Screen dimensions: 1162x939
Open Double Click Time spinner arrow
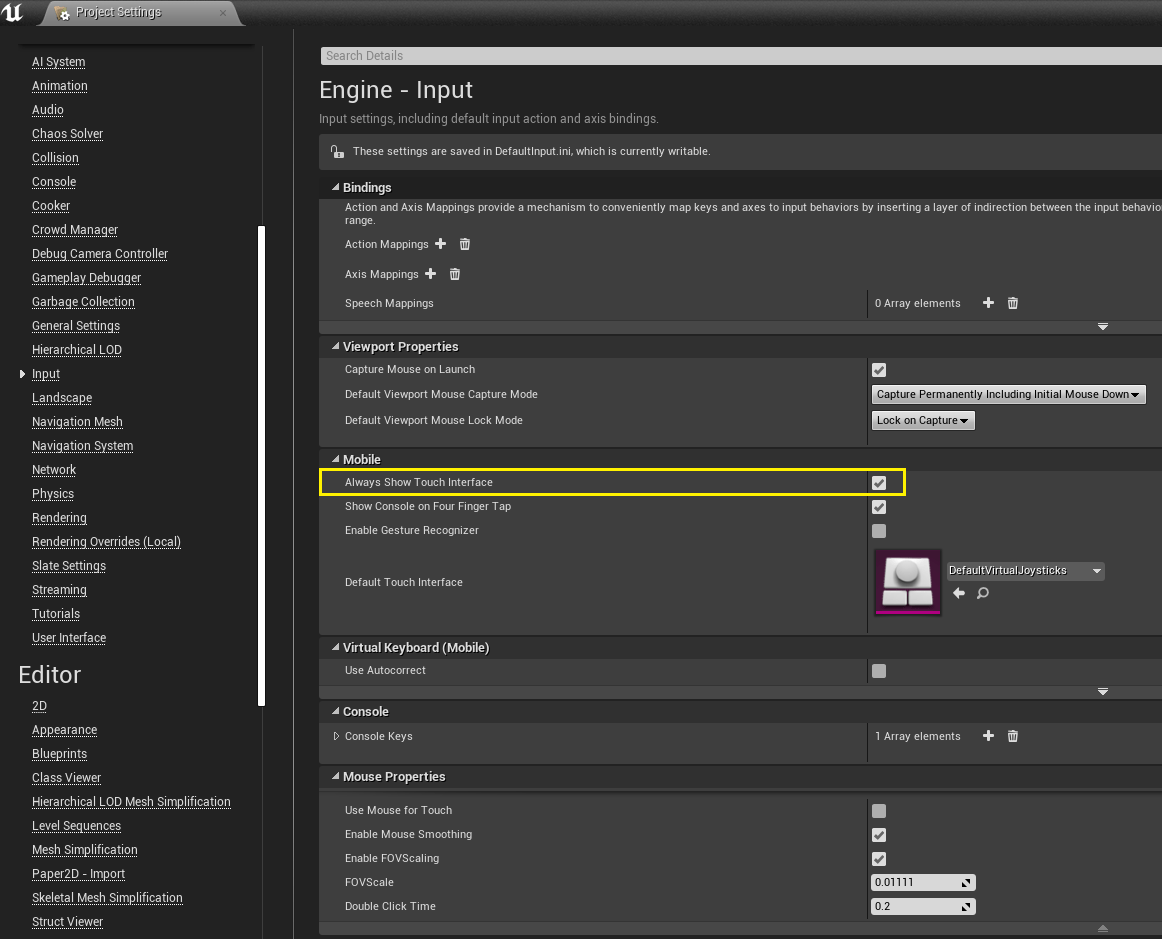point(966,906)
